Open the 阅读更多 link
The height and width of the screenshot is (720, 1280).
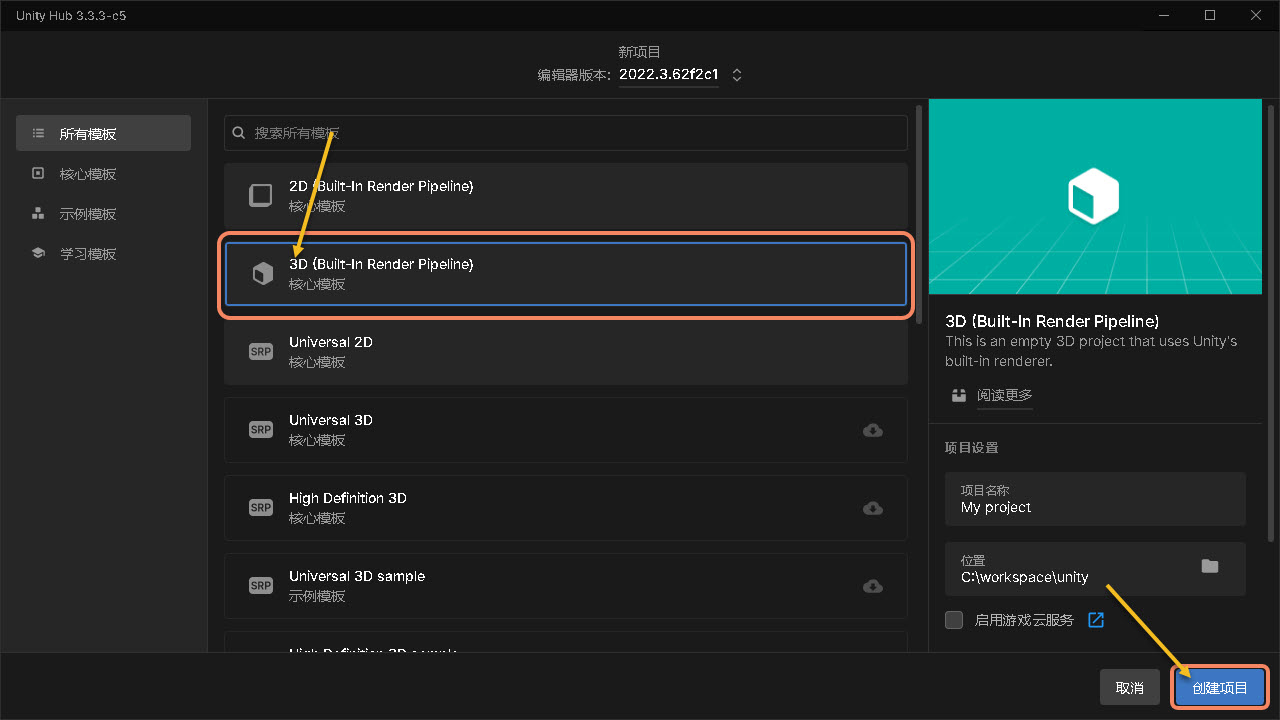coord(1004,395)
